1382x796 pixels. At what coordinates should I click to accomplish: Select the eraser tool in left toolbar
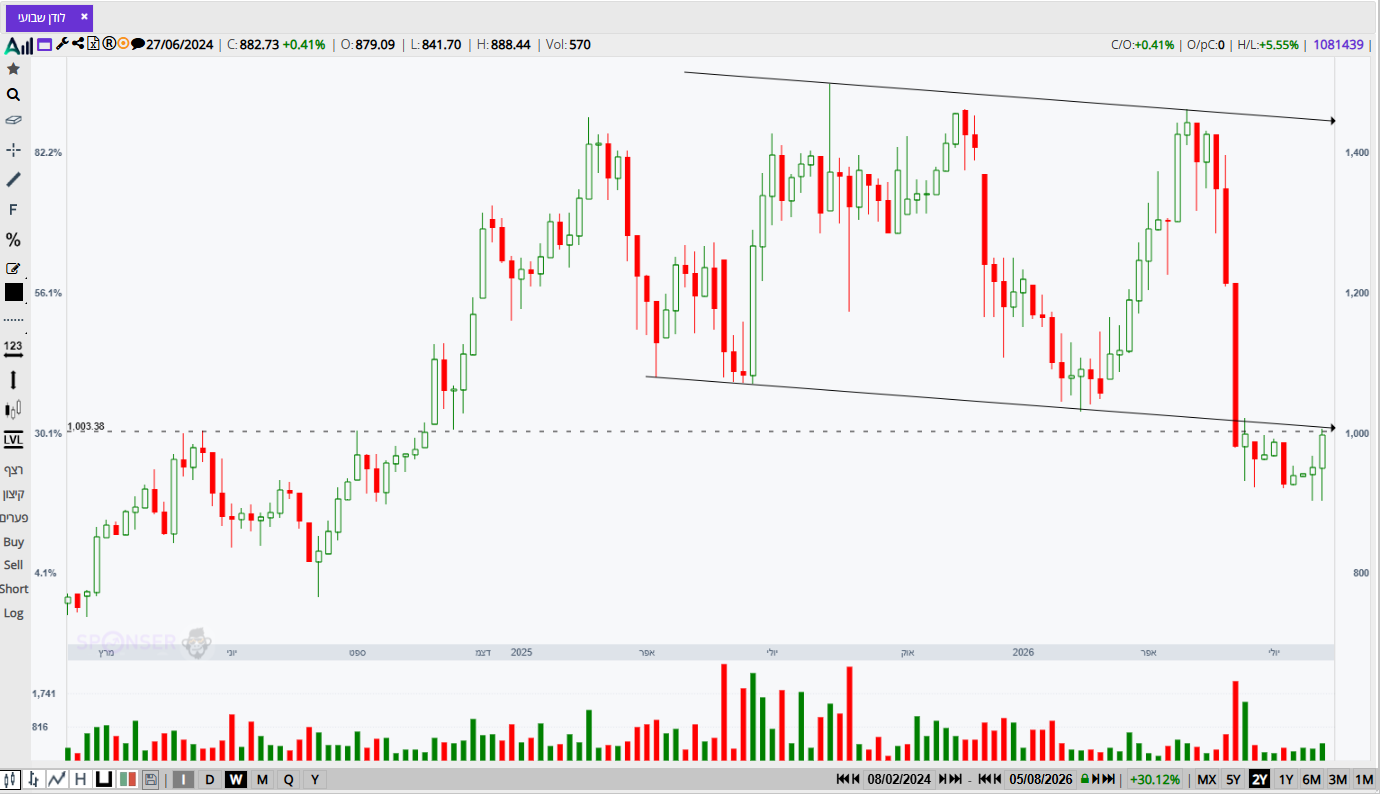[13, 120]
